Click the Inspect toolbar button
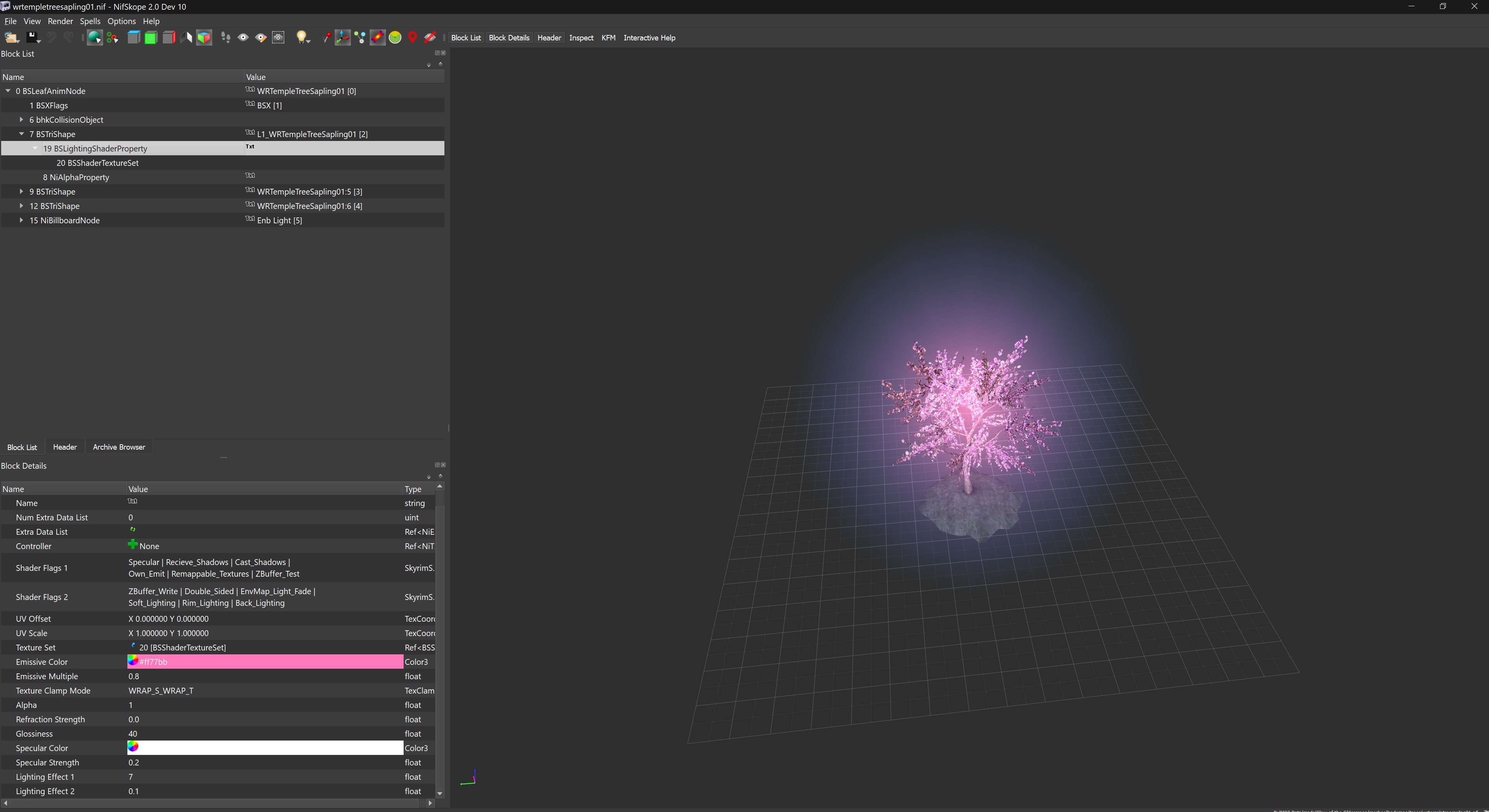The width and height of the screenshot is (1489, 812). [x=581, y=38]
